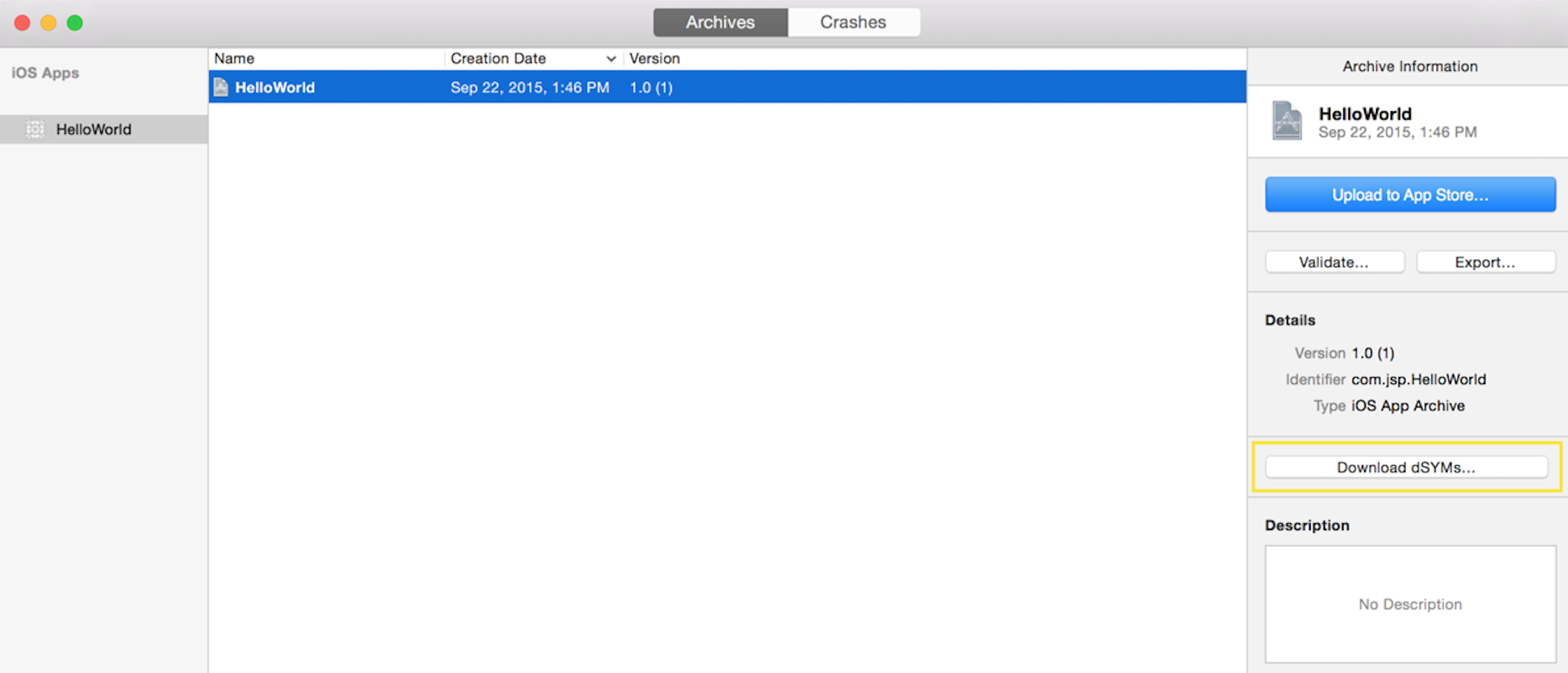Click the archive file icon in the HelloWorld row
The image size is (1568, 673).
click(220, 87)
